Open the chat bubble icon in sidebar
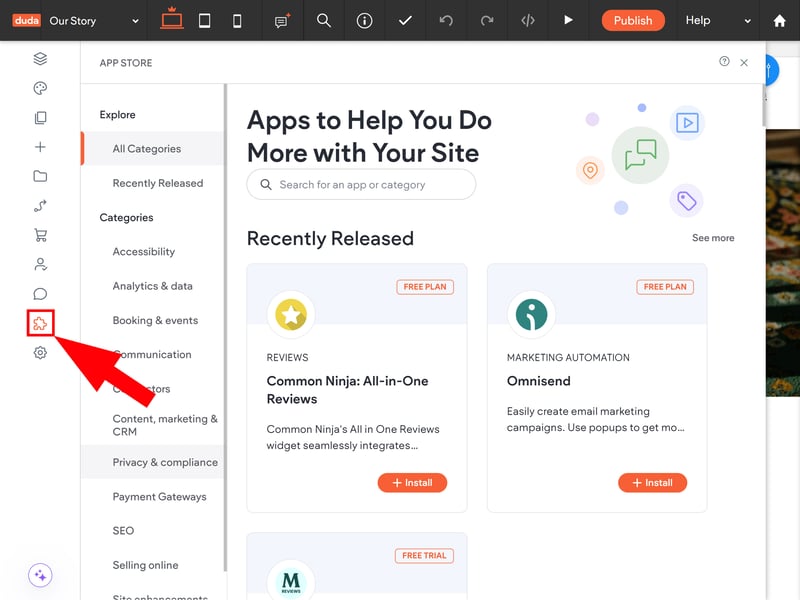 [x=40, y=294]
